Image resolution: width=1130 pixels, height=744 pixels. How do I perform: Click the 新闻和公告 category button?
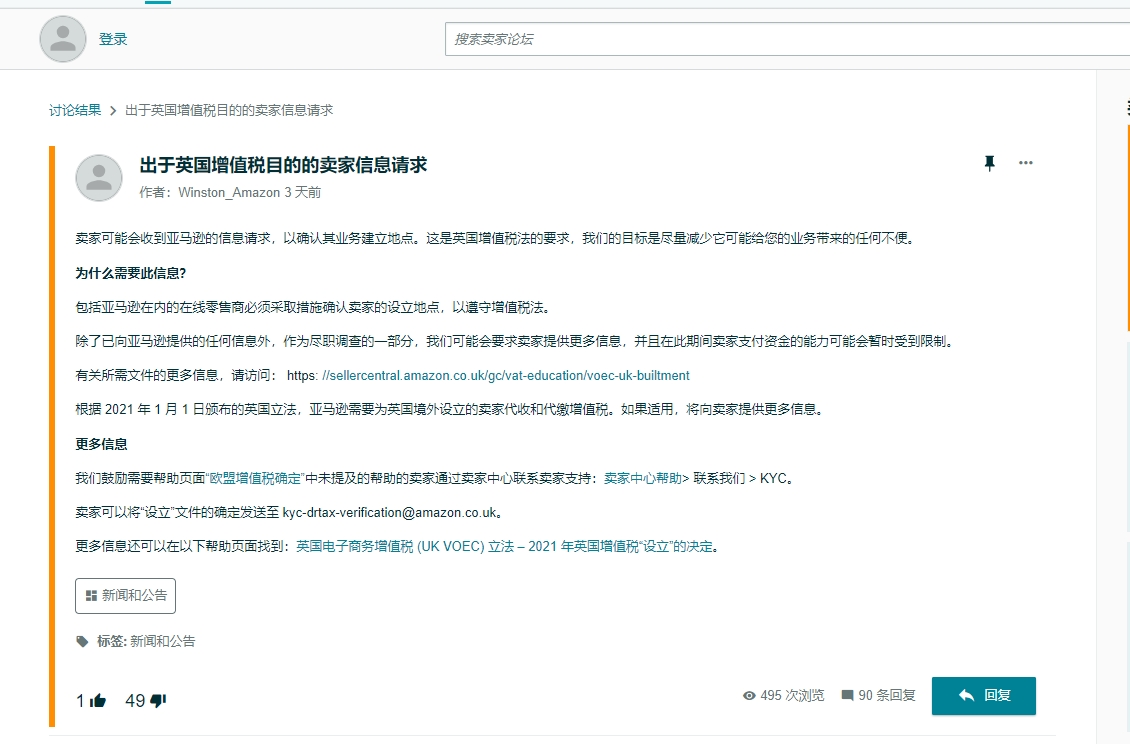click(125, 595)
